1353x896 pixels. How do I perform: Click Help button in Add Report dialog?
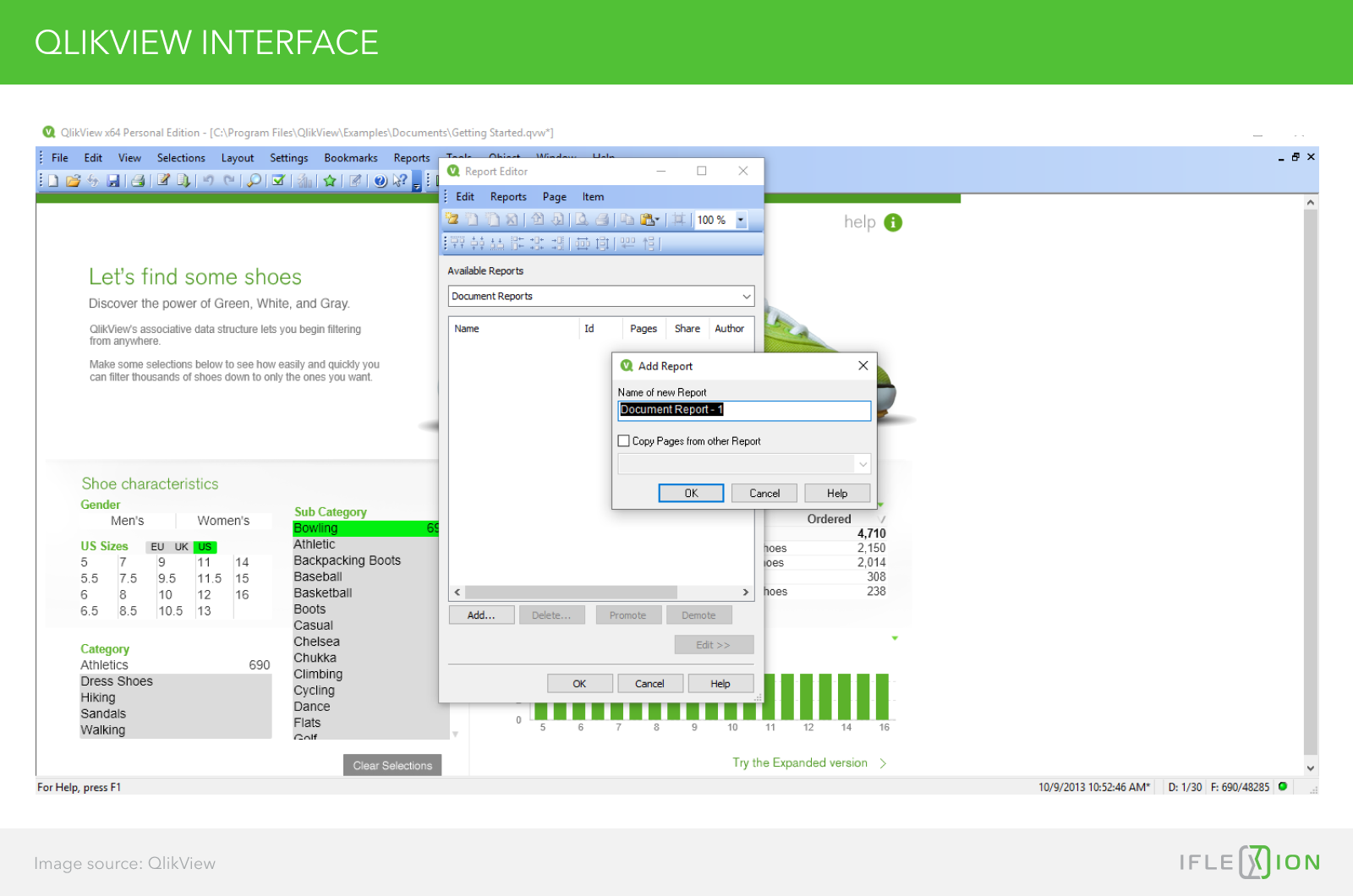837,493
